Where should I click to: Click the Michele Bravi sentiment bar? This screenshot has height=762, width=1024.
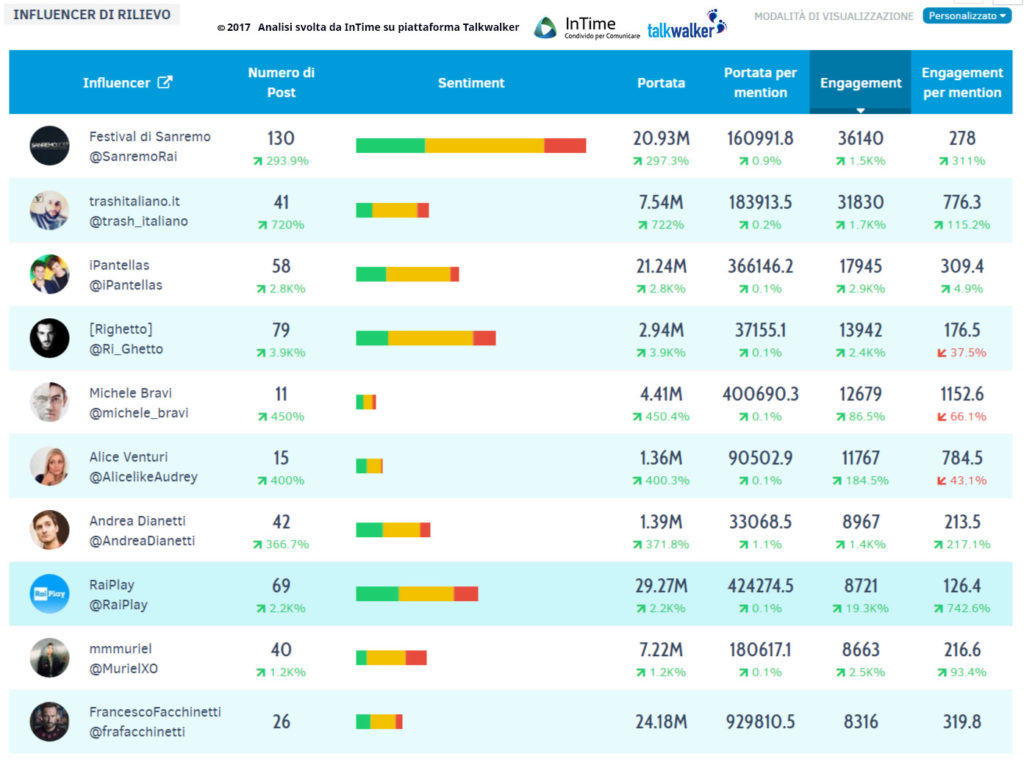(366, 402)
